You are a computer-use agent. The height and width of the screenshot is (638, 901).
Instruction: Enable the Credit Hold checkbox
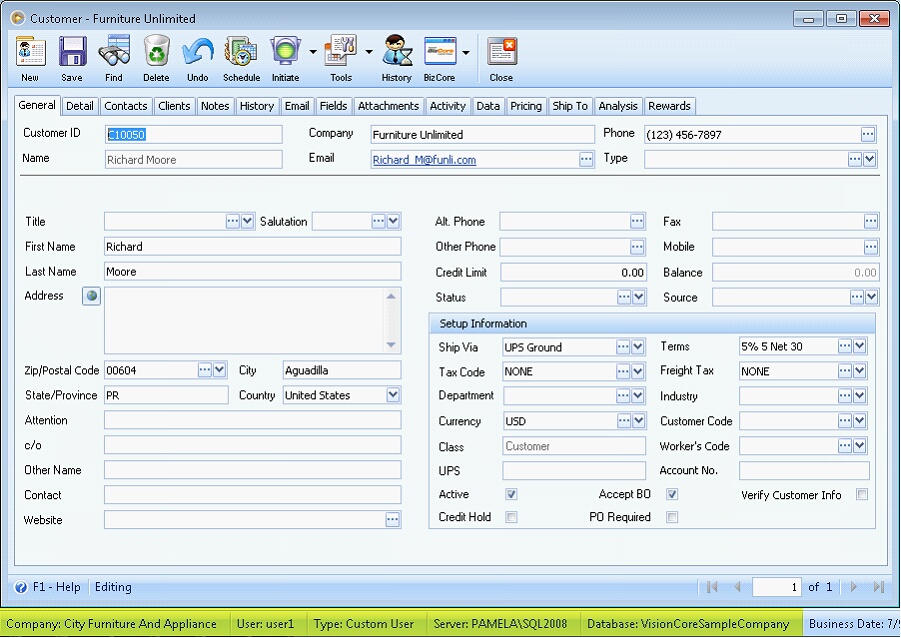coord(511,517)
